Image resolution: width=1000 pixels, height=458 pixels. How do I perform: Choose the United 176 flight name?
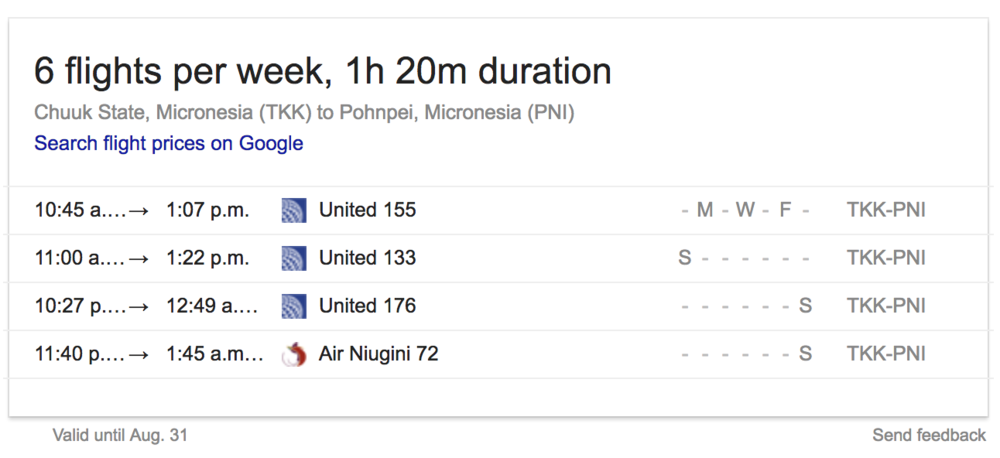367,306
